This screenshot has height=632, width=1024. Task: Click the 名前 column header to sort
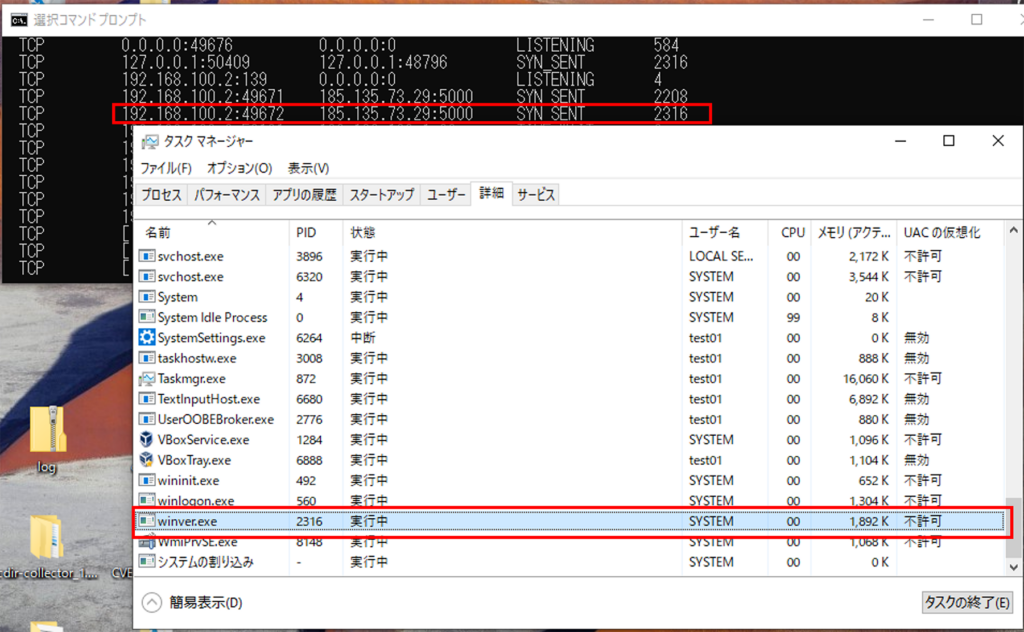coord(160,231)
